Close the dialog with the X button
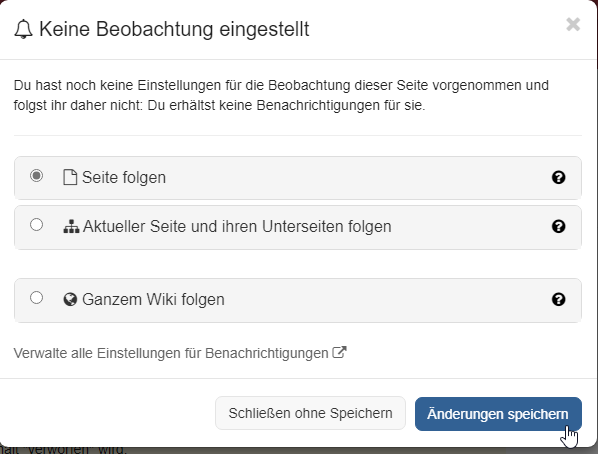 click(x=573, y=24)
